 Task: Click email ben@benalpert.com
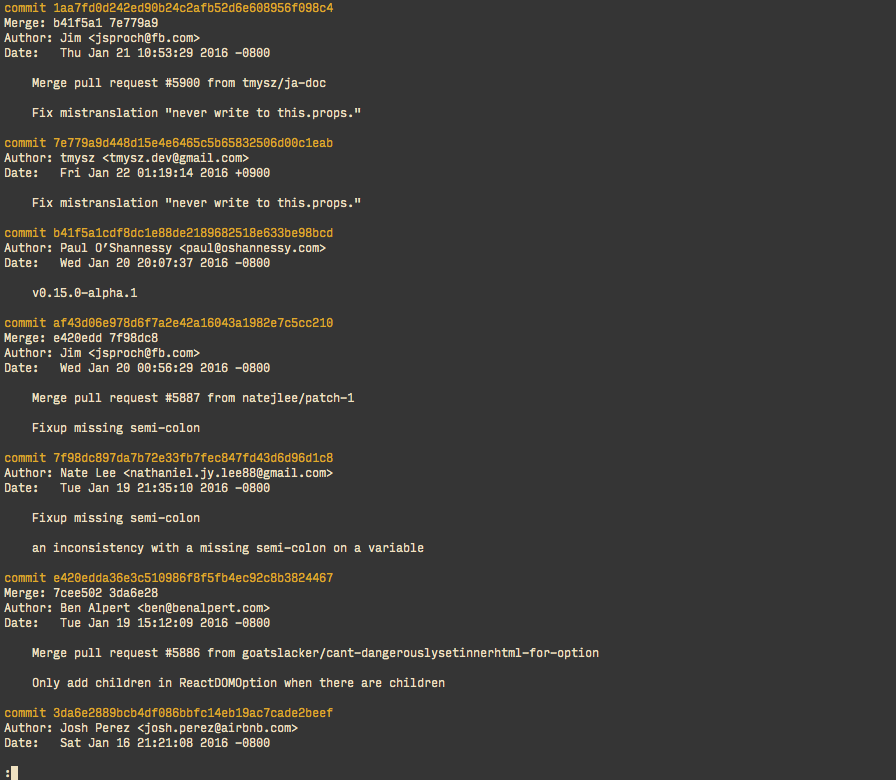coord(203,608)
